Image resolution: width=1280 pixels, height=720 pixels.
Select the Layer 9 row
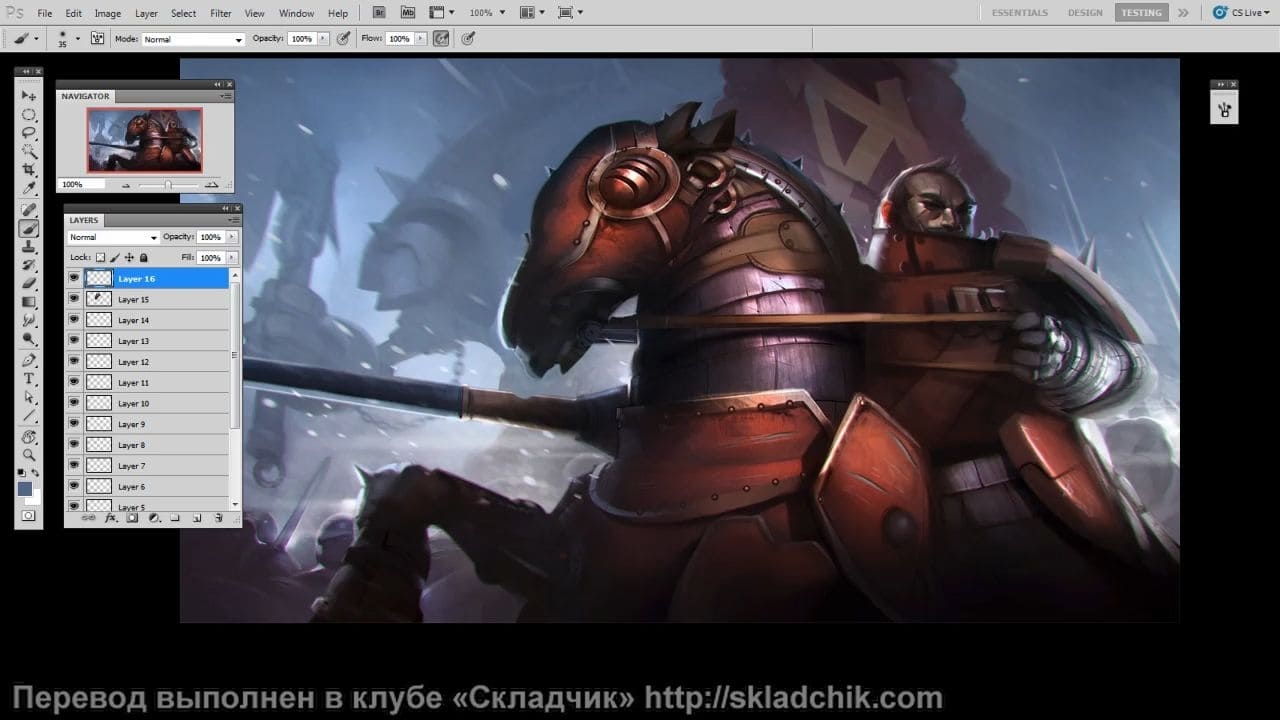point(148,424)
